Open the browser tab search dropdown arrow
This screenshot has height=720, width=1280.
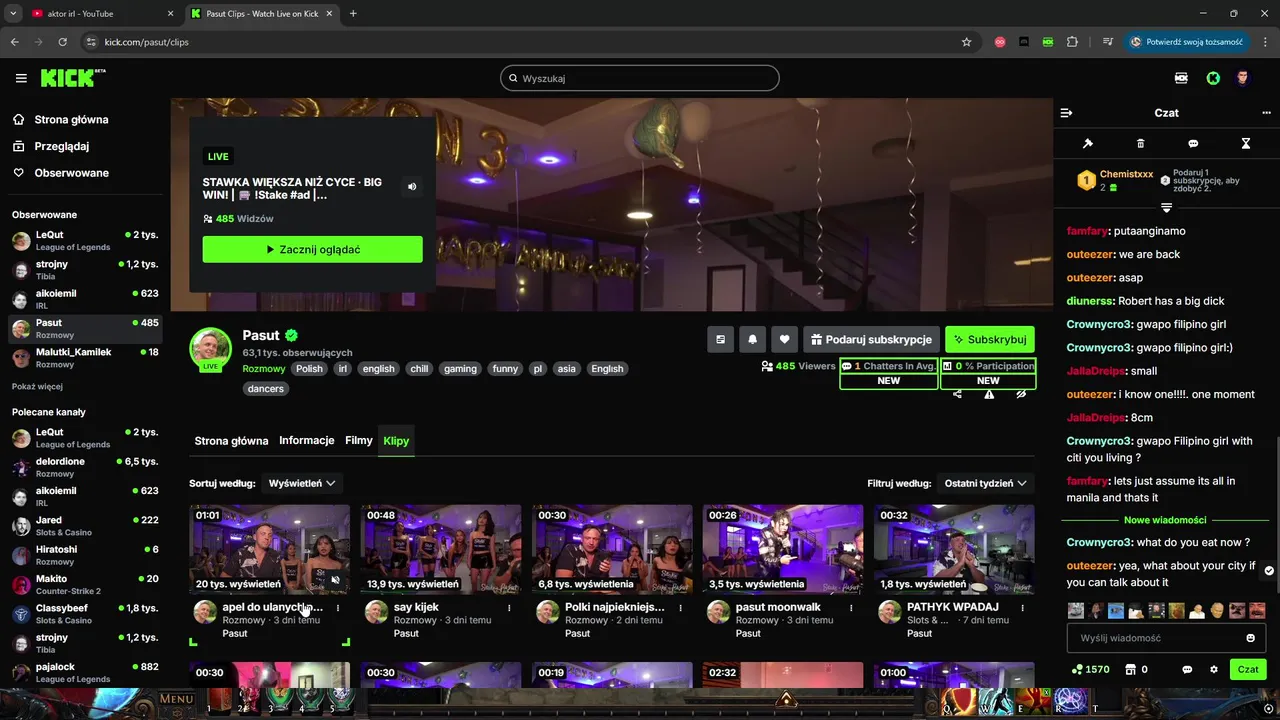[13, 14]
